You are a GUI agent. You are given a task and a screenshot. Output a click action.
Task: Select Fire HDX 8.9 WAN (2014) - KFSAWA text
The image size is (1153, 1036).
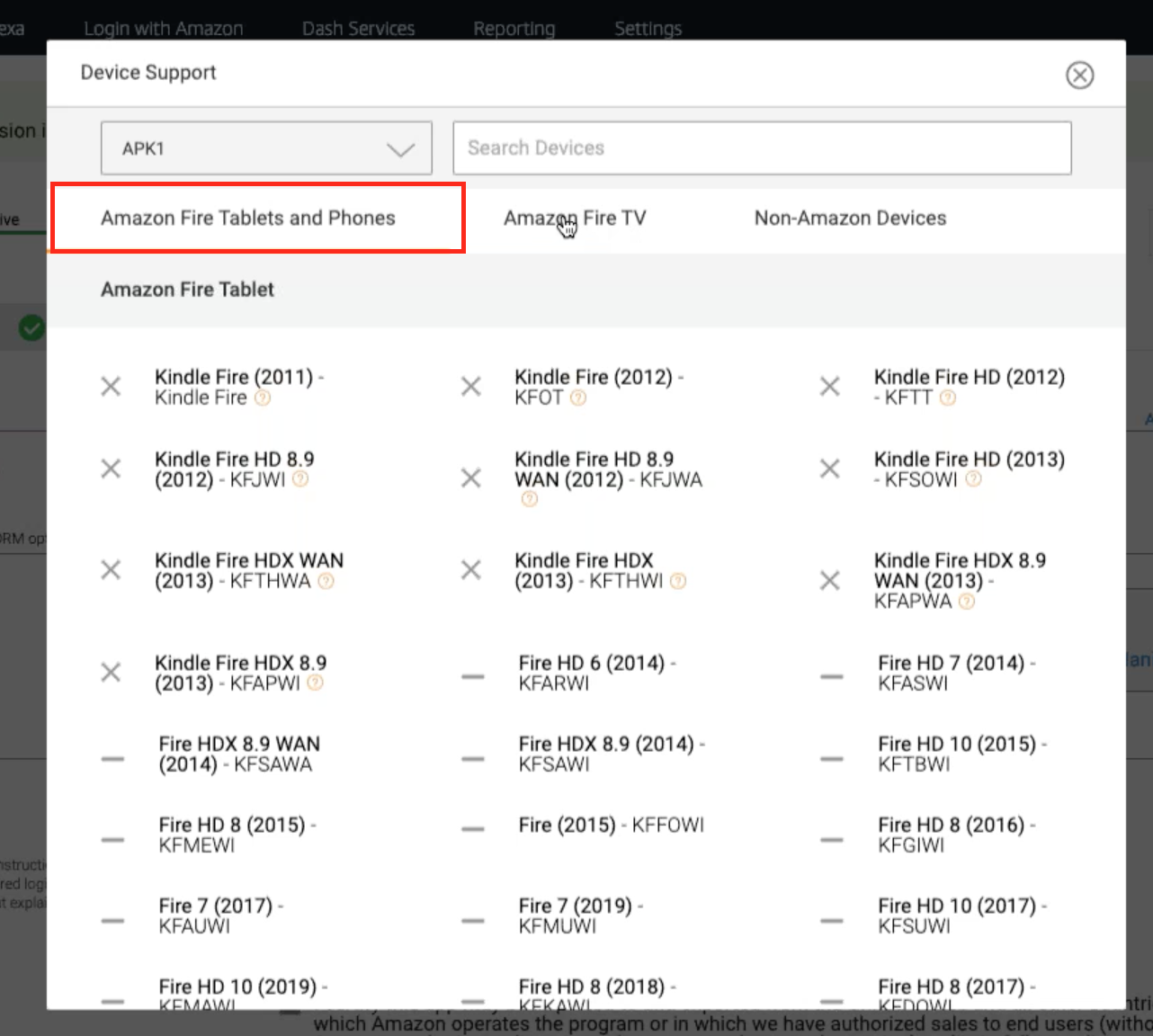tap(239, 754)
